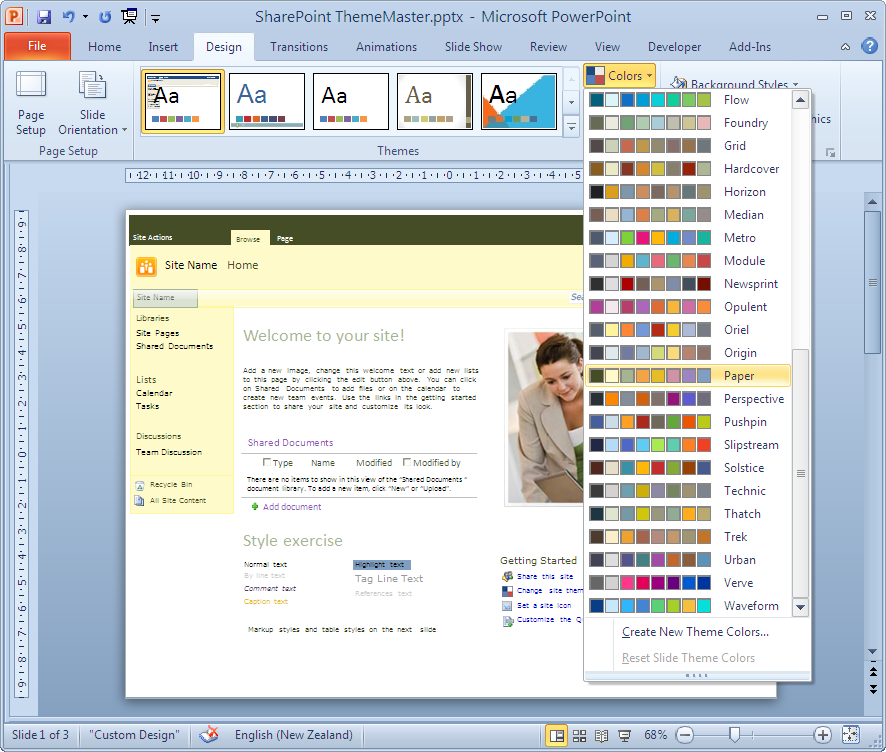Click the Page Setup button
The height and width of the screenshot is (752, 886).
coord(31,103)
